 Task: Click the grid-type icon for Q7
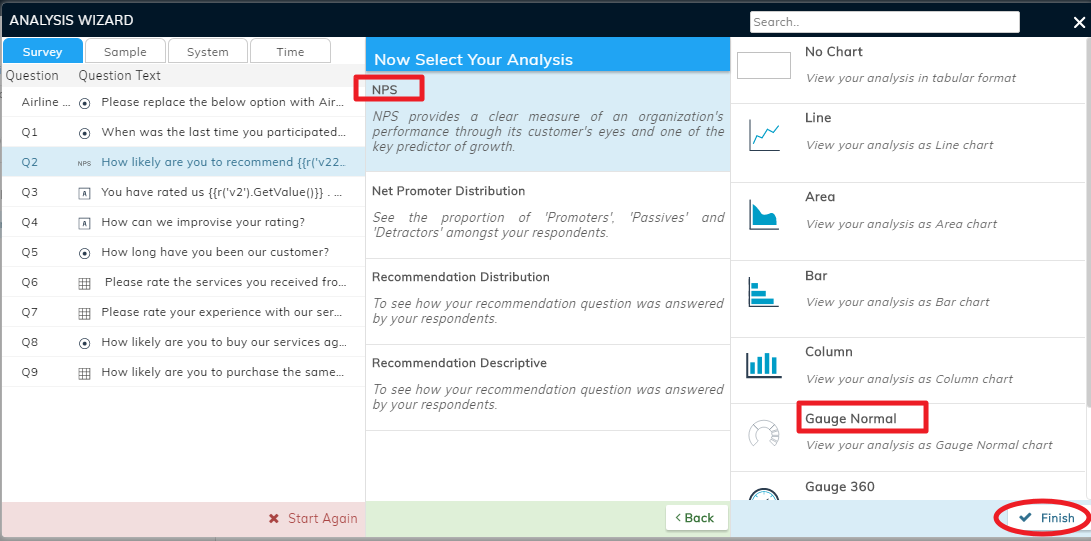[84, 313]
